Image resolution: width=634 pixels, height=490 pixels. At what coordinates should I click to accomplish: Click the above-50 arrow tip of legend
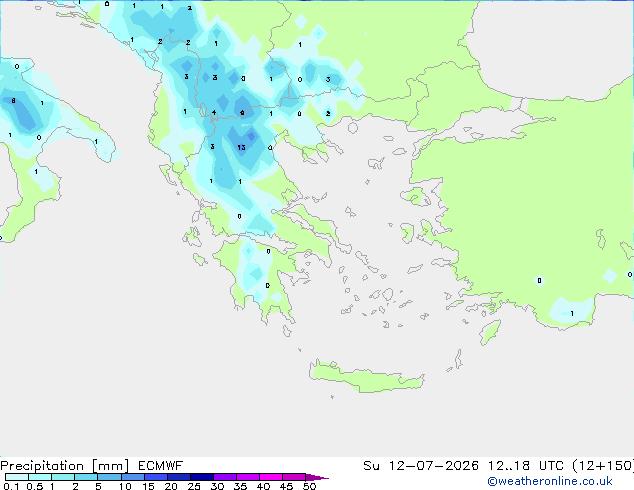[317, 477]
